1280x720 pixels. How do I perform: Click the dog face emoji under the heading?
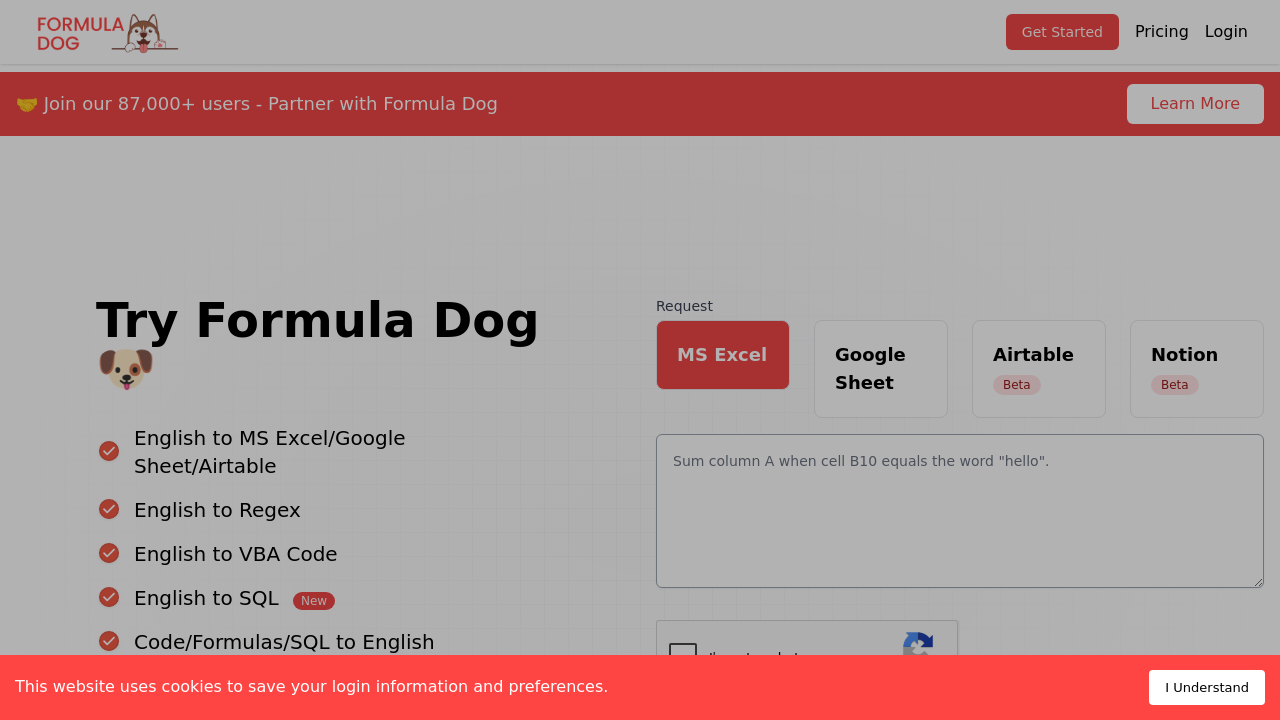point(125,369)
